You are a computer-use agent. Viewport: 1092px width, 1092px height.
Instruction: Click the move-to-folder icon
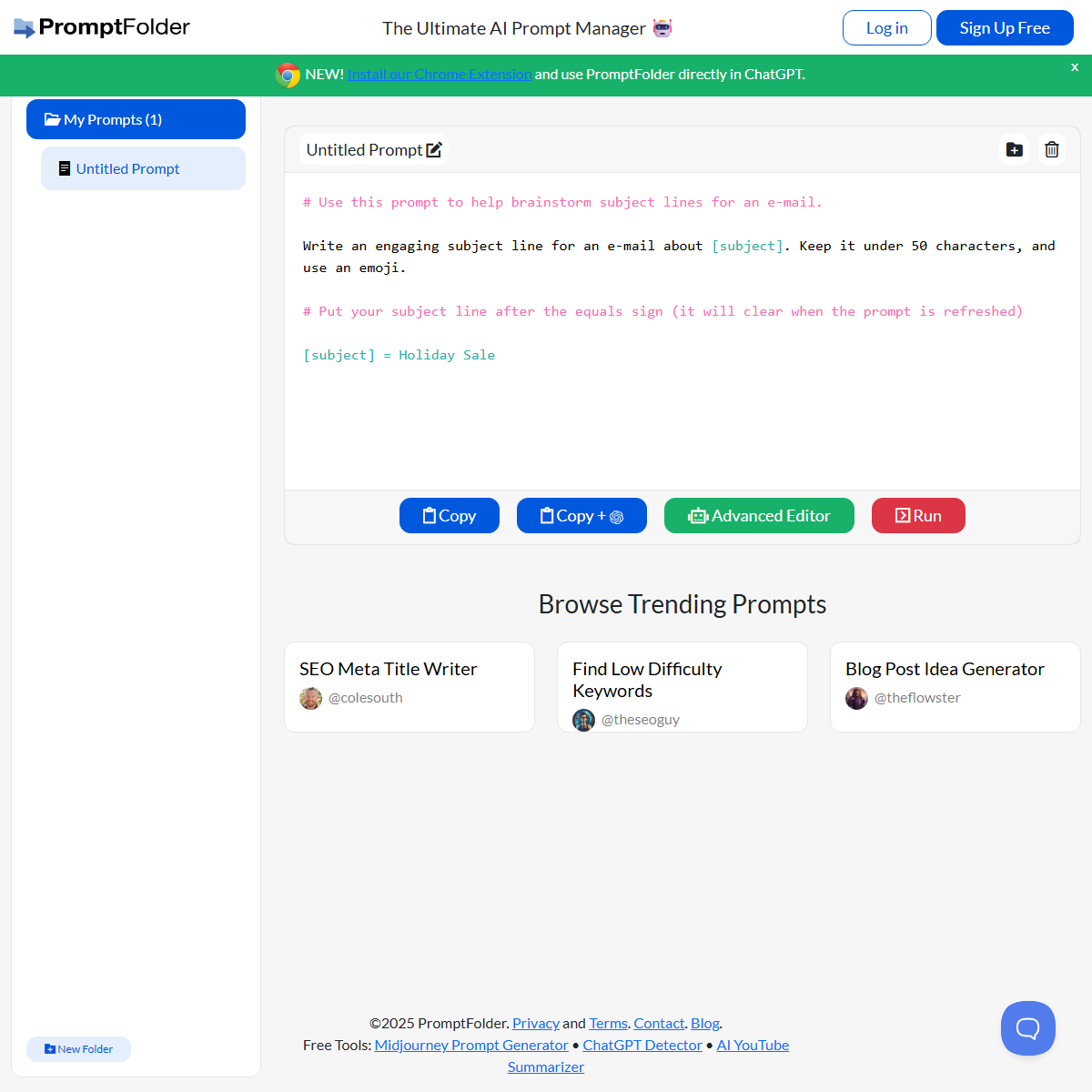1015,149
